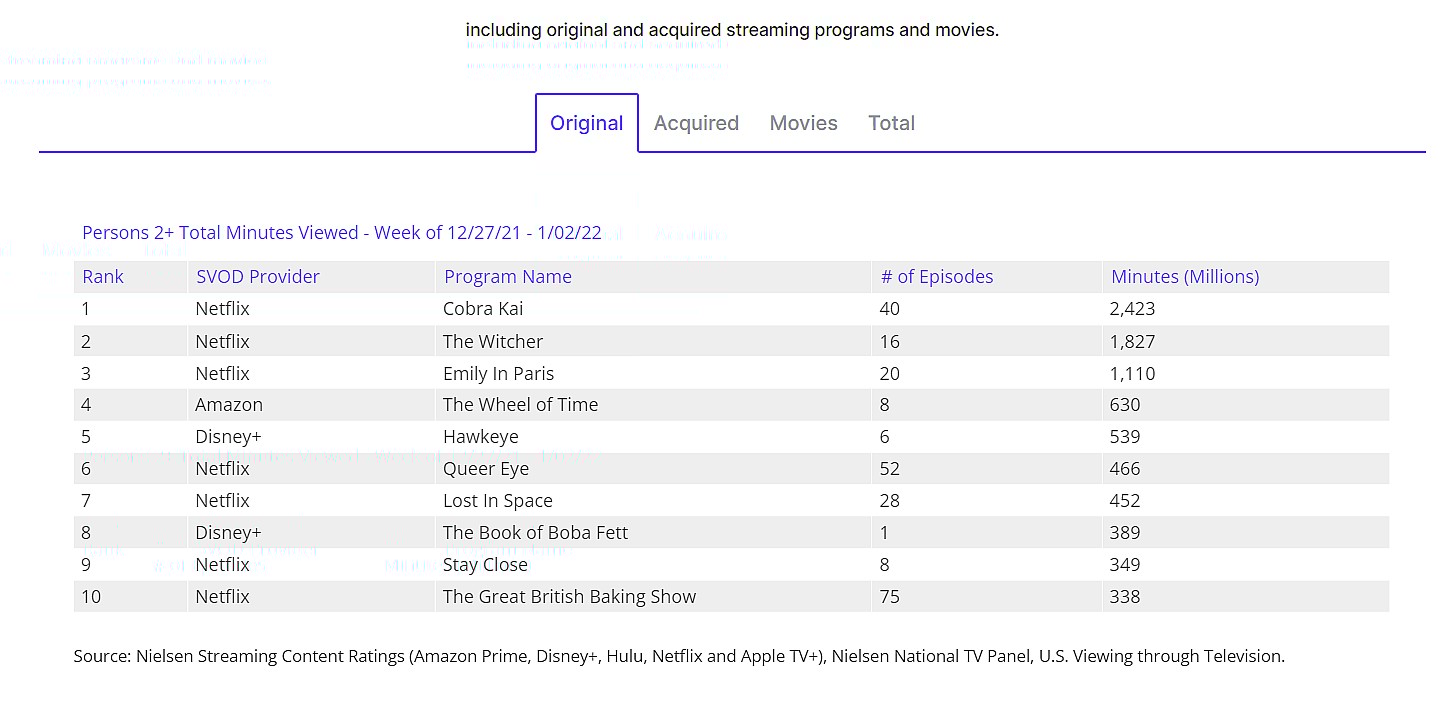
Task: Click the table title with week dates
Action: pos(342,233)
